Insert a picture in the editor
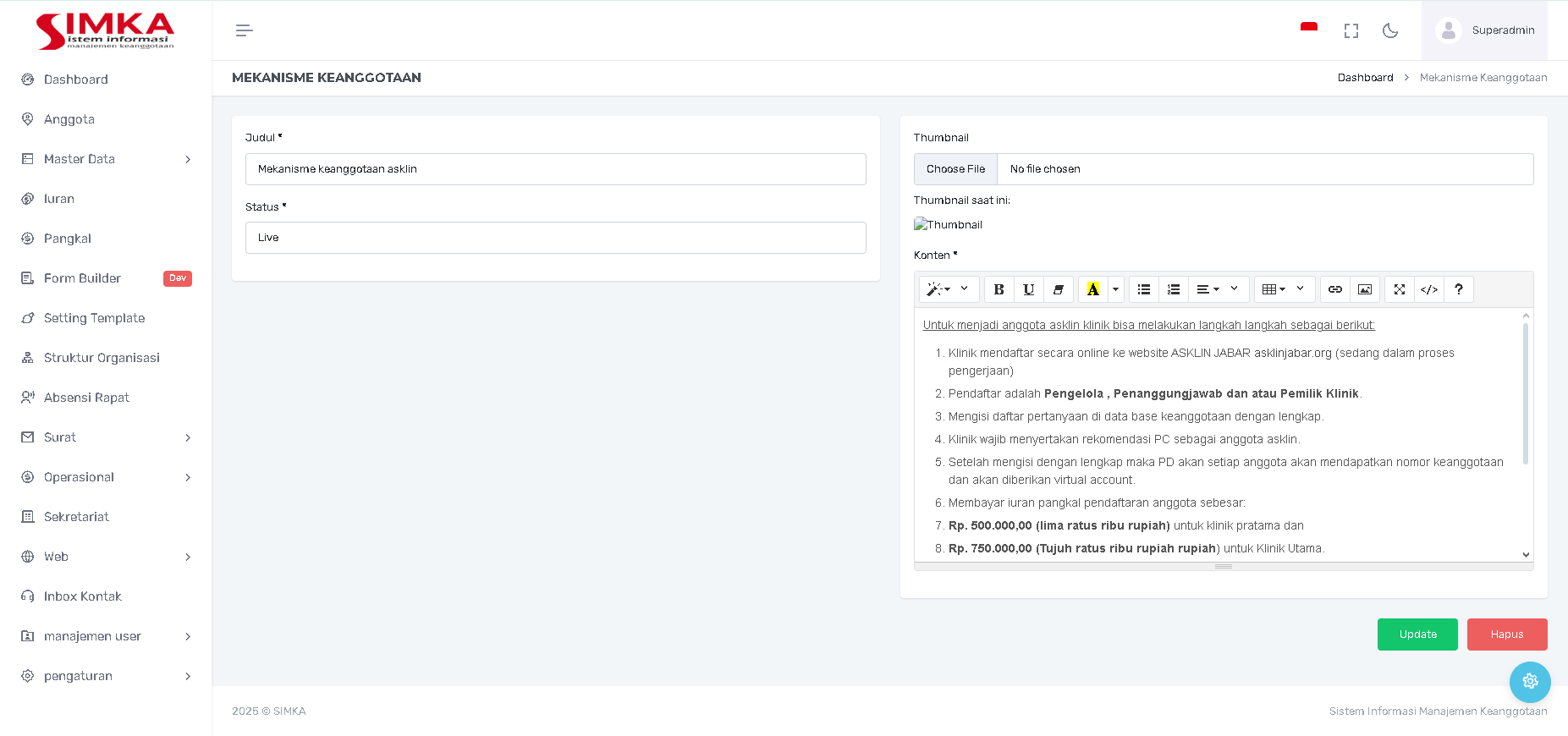The image size is (1568, 736). coord(1364,289)
